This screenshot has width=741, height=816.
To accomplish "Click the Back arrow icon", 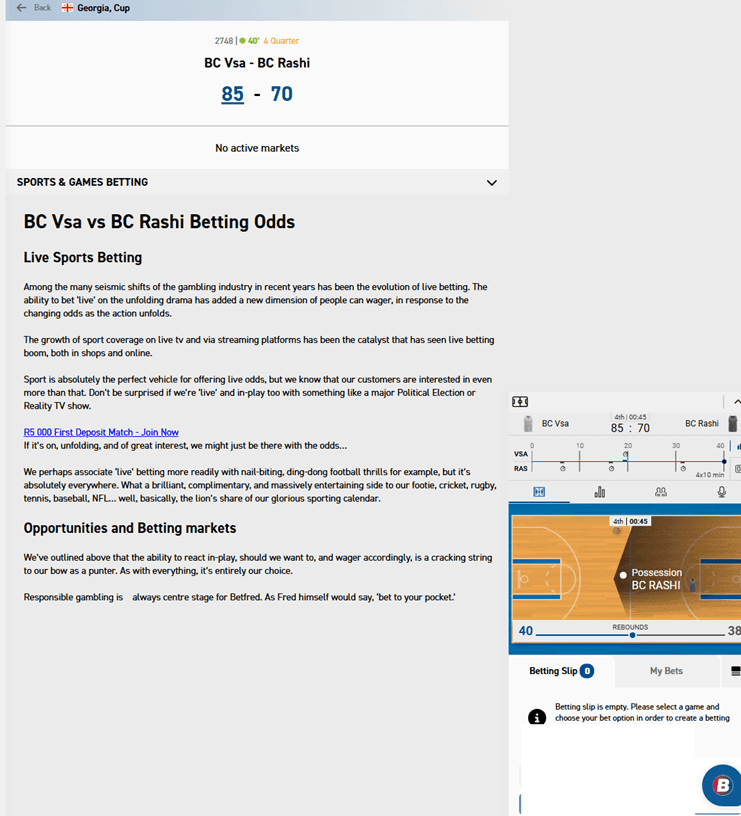I will point(21,8).
